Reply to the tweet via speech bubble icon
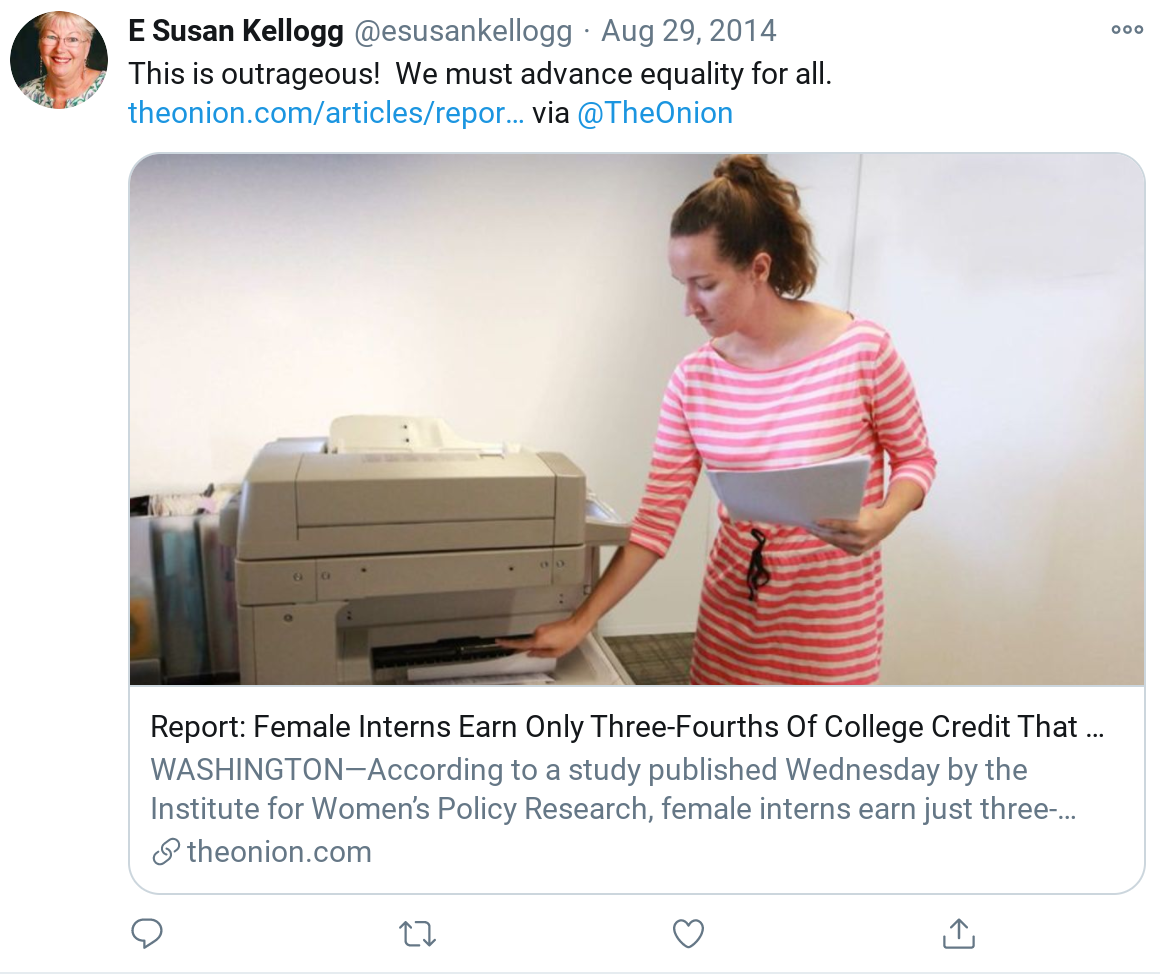 (x=147, y=934)
